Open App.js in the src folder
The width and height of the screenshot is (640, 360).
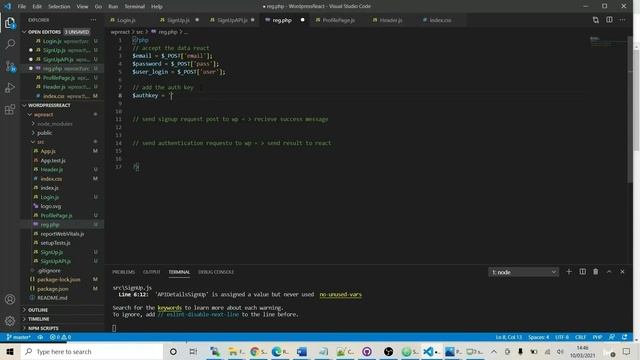(48, 151)
